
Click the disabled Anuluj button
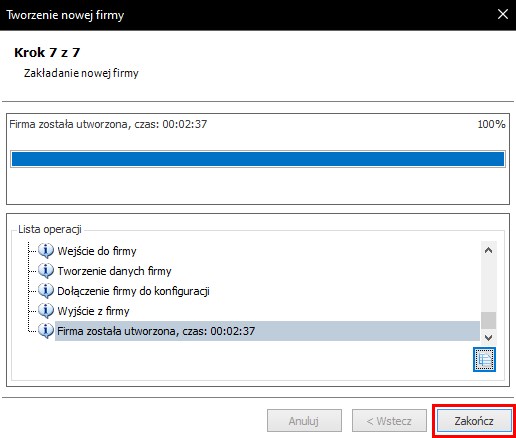pyautogui.click(x=304, y=421)
